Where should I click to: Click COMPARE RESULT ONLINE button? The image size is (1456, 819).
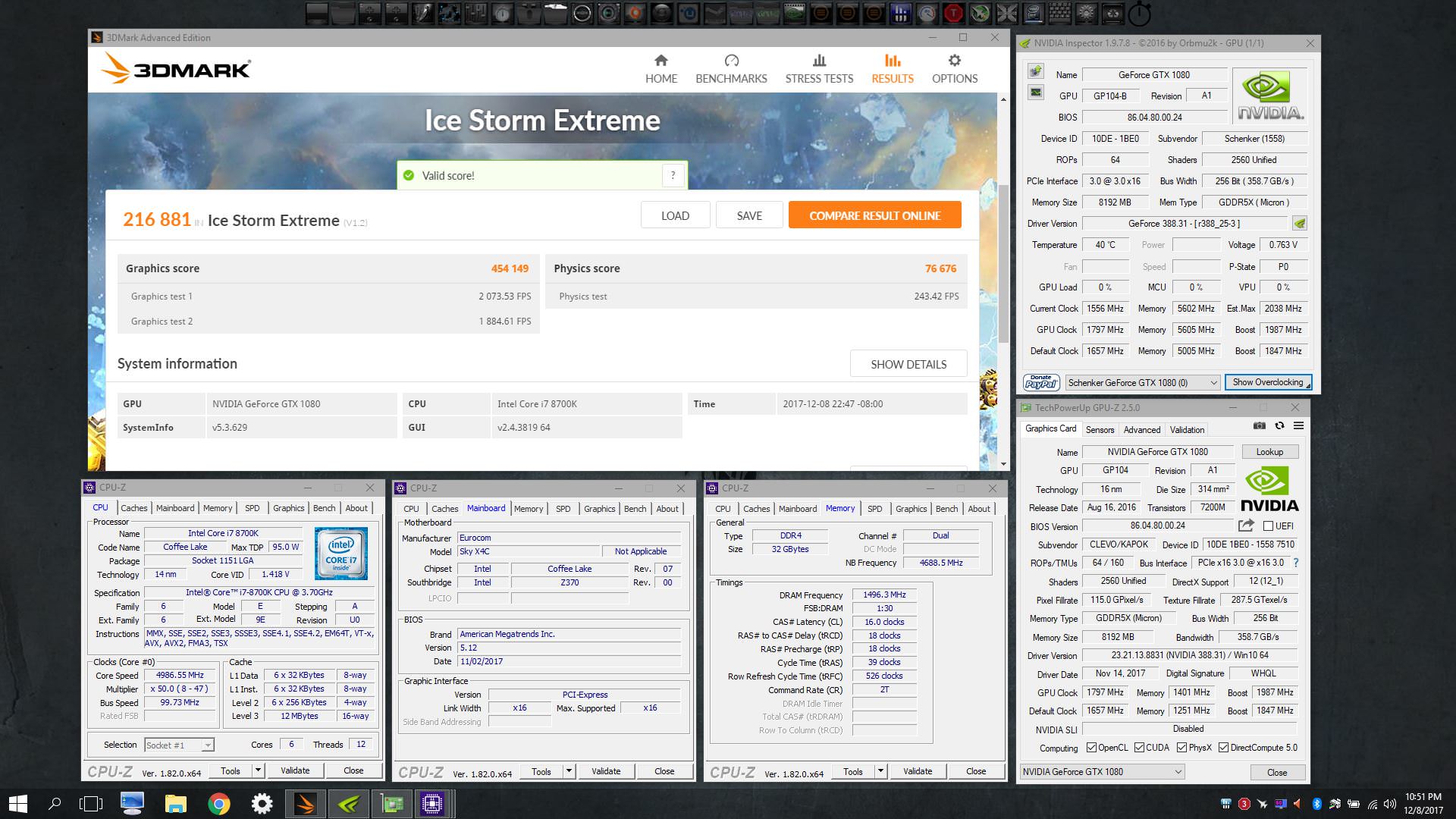tap(874, 215)
